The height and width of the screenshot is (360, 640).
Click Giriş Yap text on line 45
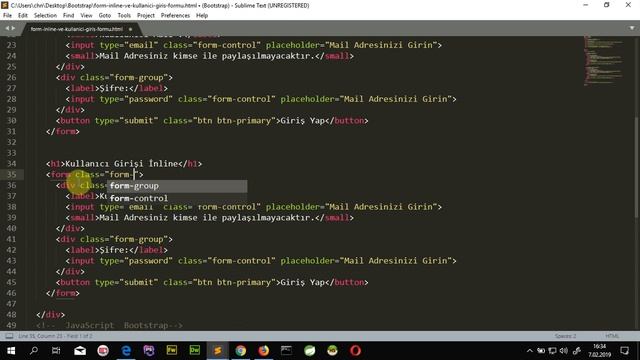pyautogui.click(x=302, y=282)
